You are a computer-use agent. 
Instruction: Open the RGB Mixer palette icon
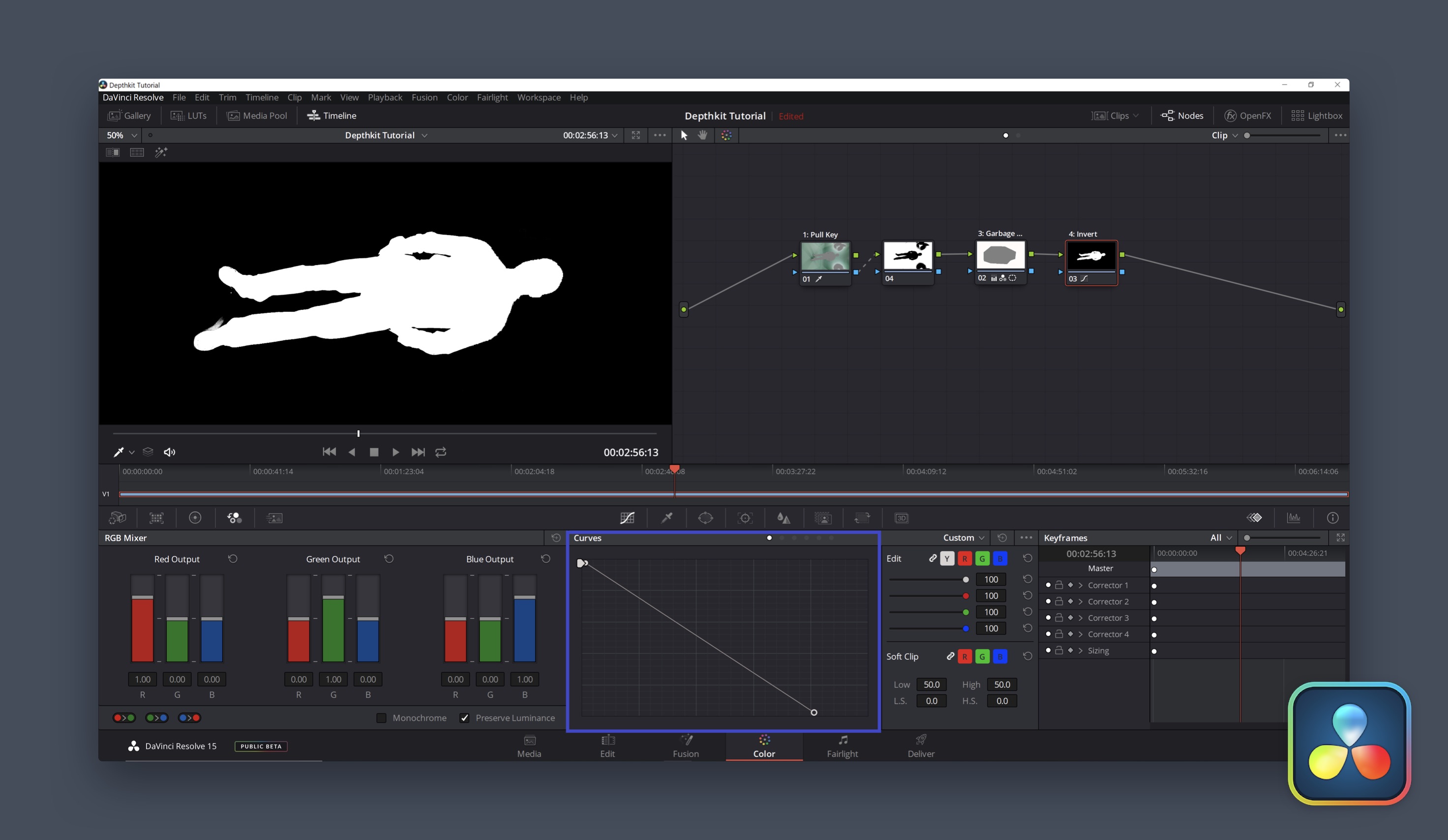point(235,518)
